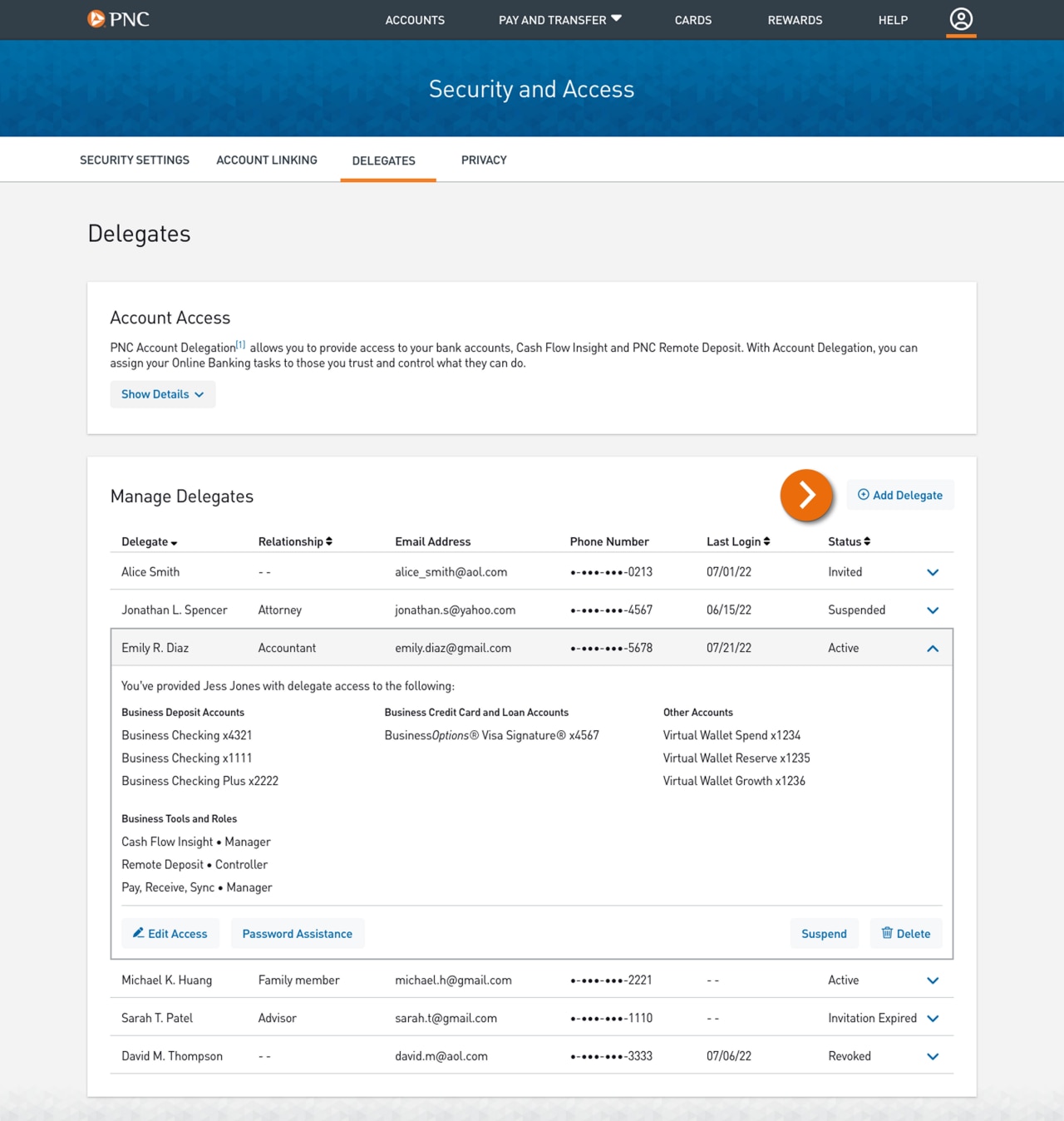The height and width of the screenshot is (1121, 1064).
Task: Click the Suspend button
Action: click(824, 933)
